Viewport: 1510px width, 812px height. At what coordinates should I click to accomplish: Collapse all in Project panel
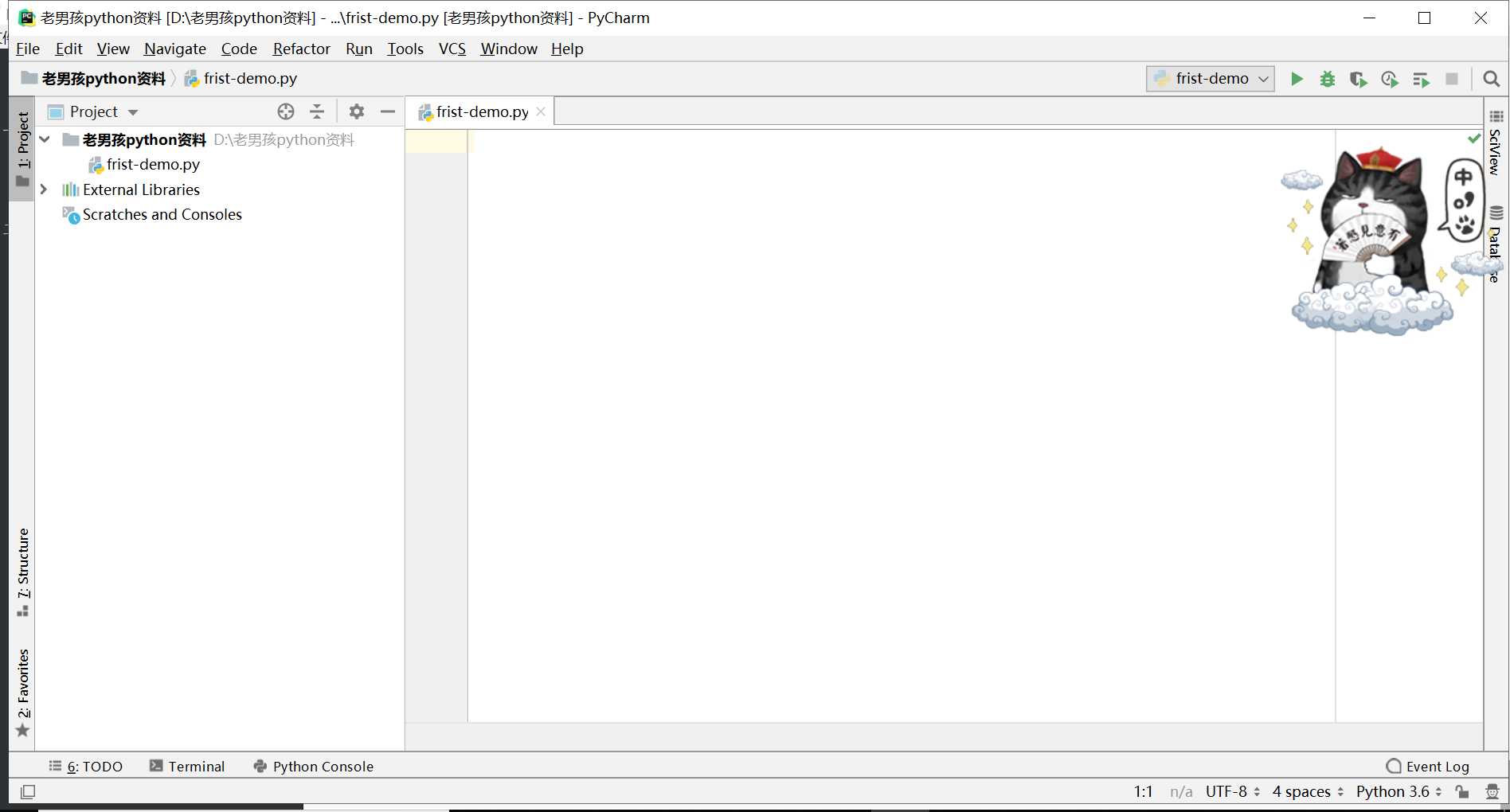coord(317,111)
